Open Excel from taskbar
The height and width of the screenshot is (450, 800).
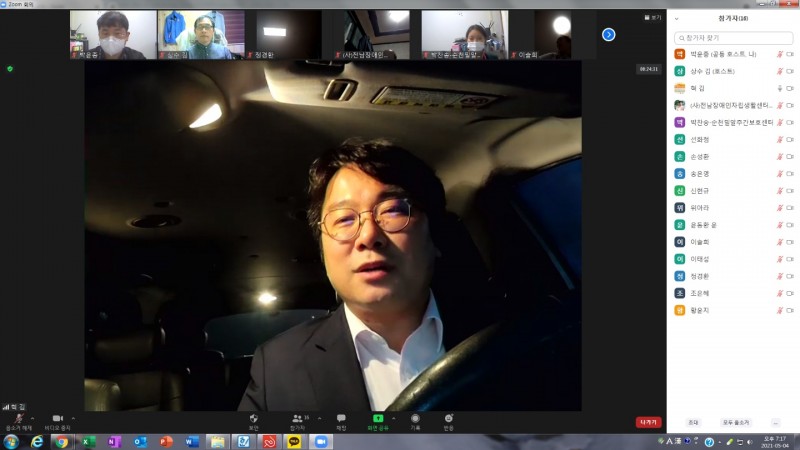pos(88,442)
